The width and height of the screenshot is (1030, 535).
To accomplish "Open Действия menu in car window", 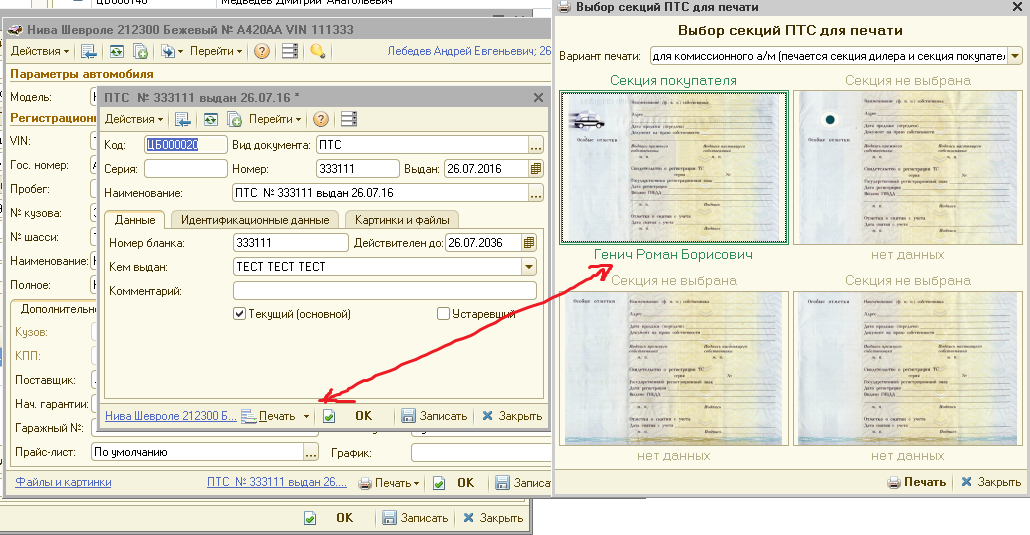I will click(x=39, y=51).
